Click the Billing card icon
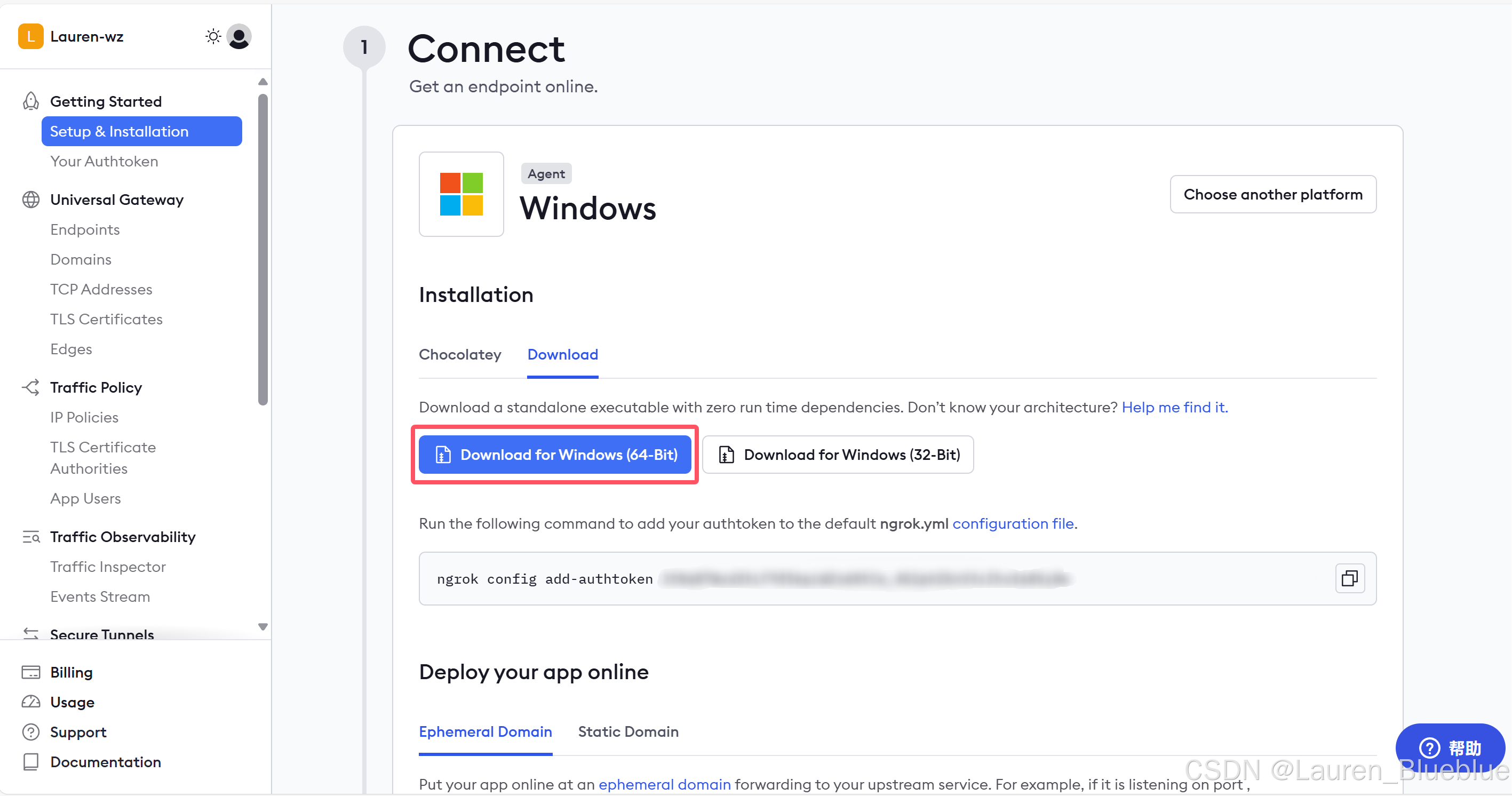This screenshot has height=796, width=1512. 30,672
